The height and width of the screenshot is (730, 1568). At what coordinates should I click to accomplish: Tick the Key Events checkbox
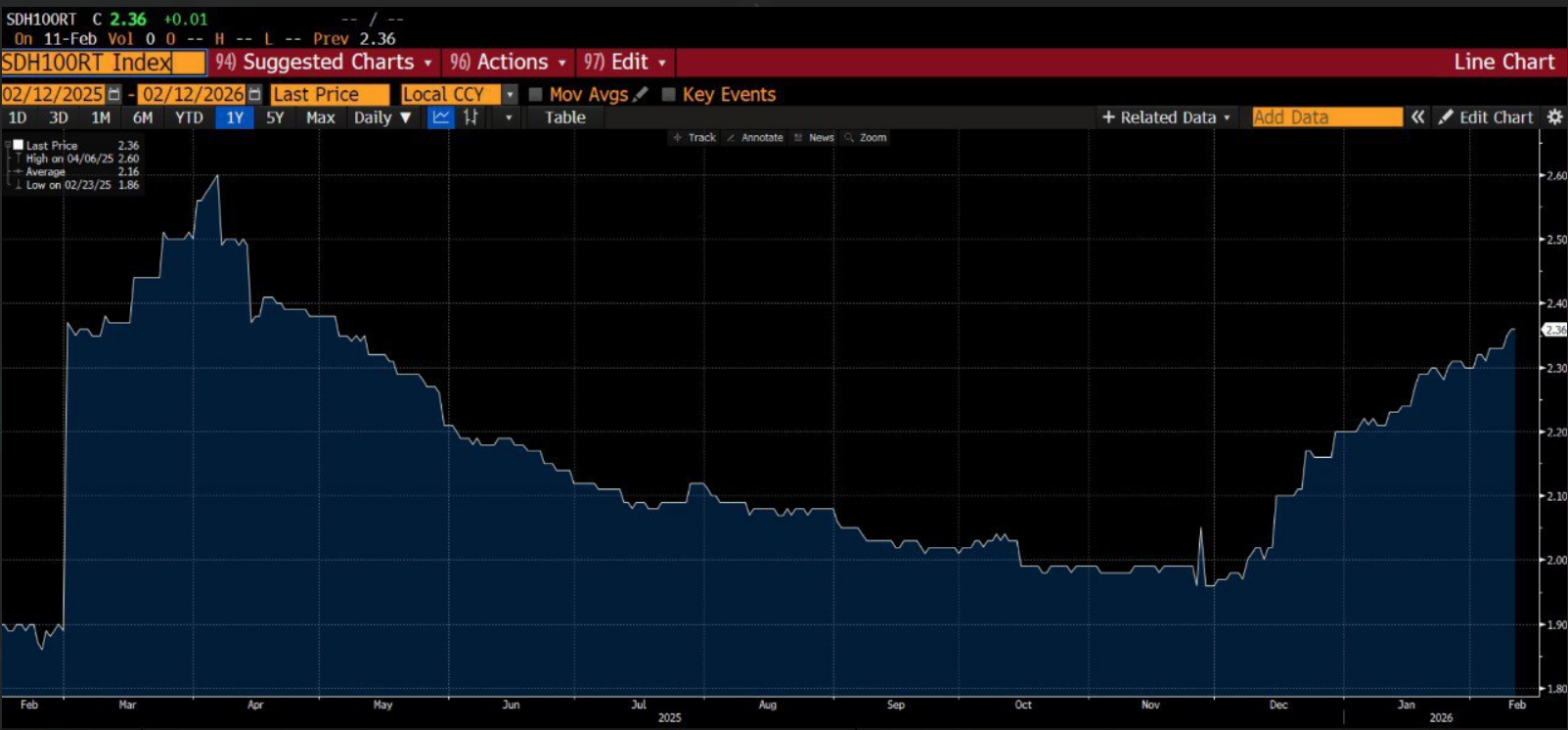click(x=669, y=94)
